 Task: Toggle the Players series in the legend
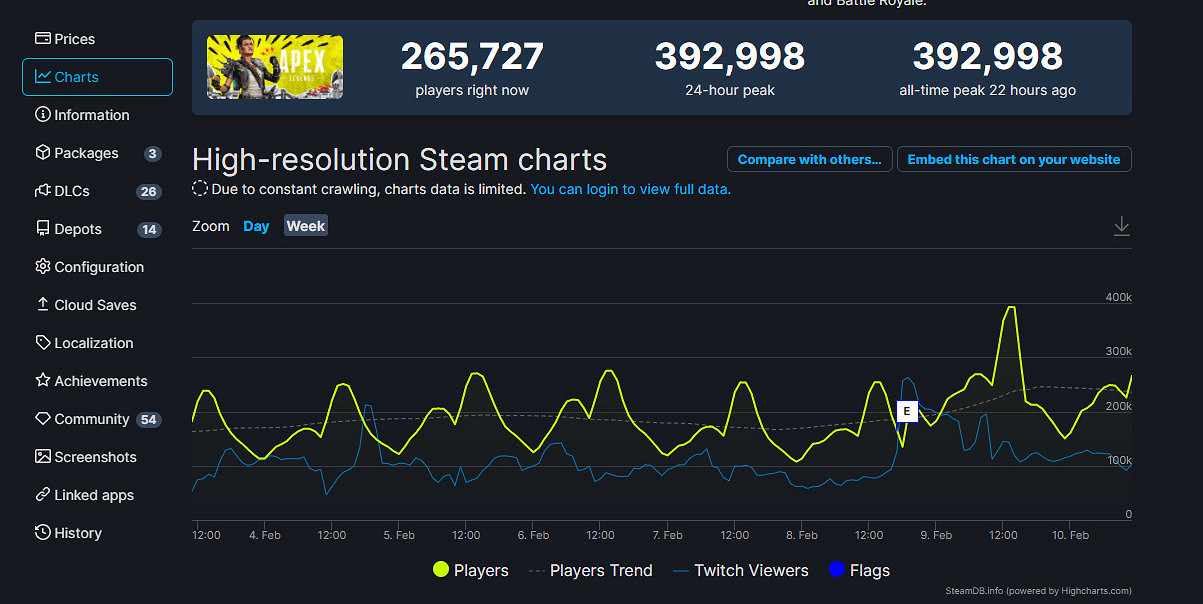pyautogui.click(x=470, y=570)
